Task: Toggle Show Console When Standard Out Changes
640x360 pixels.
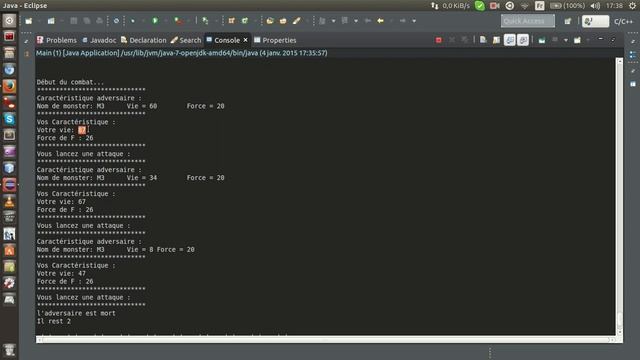Action: (x=510, y=40)
